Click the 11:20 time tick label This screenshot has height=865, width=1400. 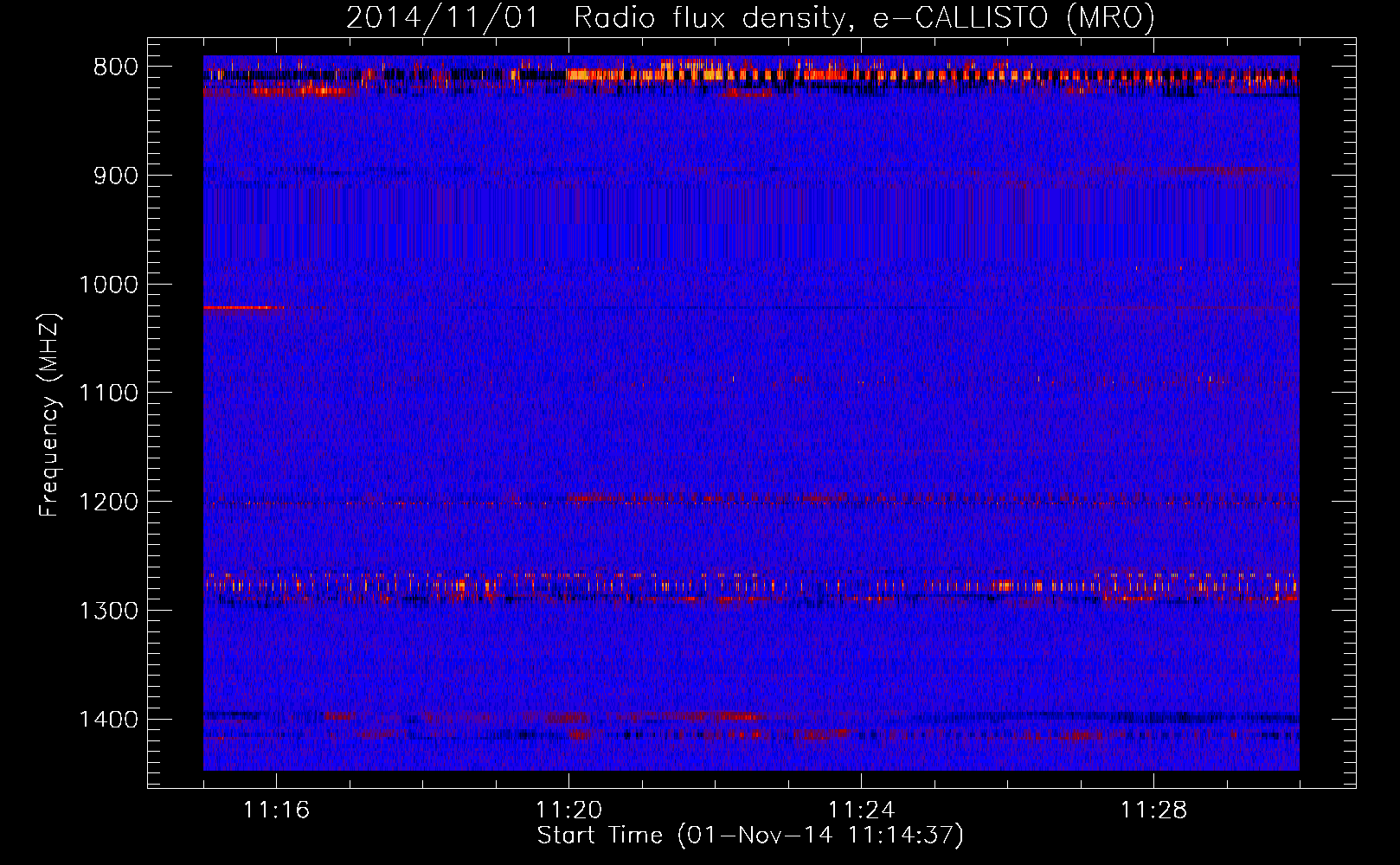pos(569,811)
